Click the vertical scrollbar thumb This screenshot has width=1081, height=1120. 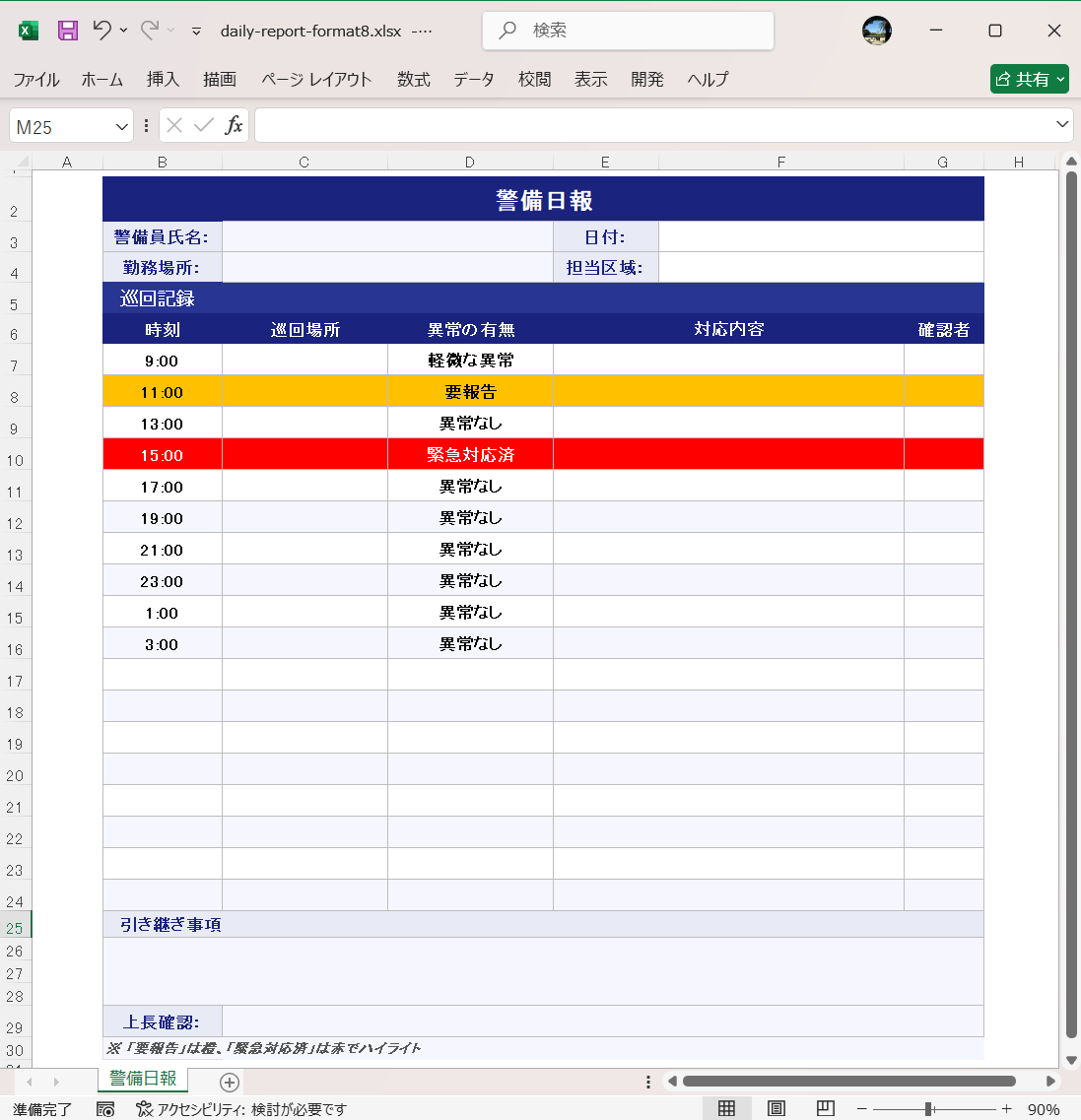pyautogui.click(x=1071, y=604)
